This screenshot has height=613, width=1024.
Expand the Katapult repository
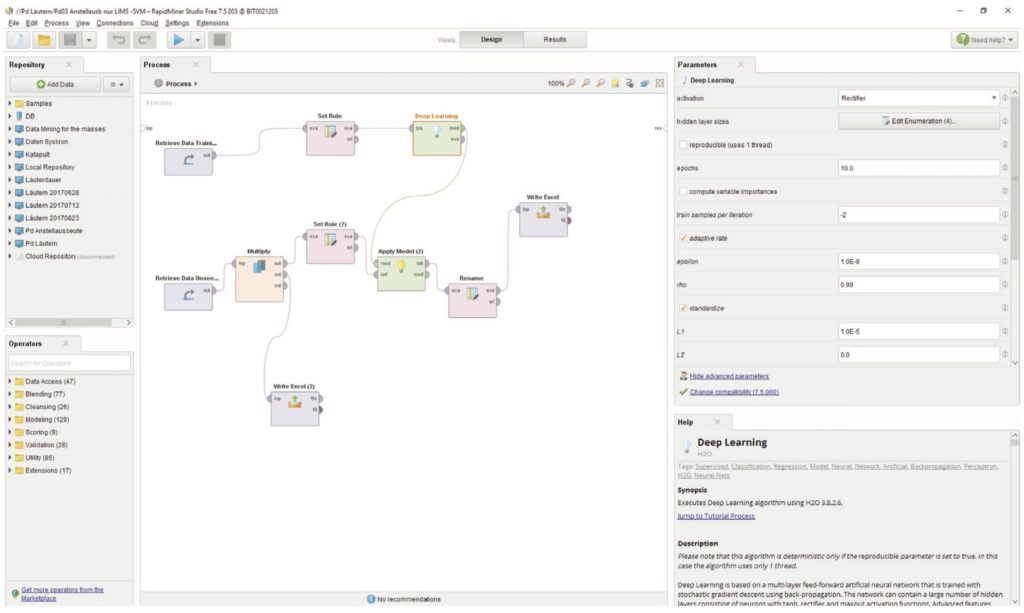(x=10, y=154)
